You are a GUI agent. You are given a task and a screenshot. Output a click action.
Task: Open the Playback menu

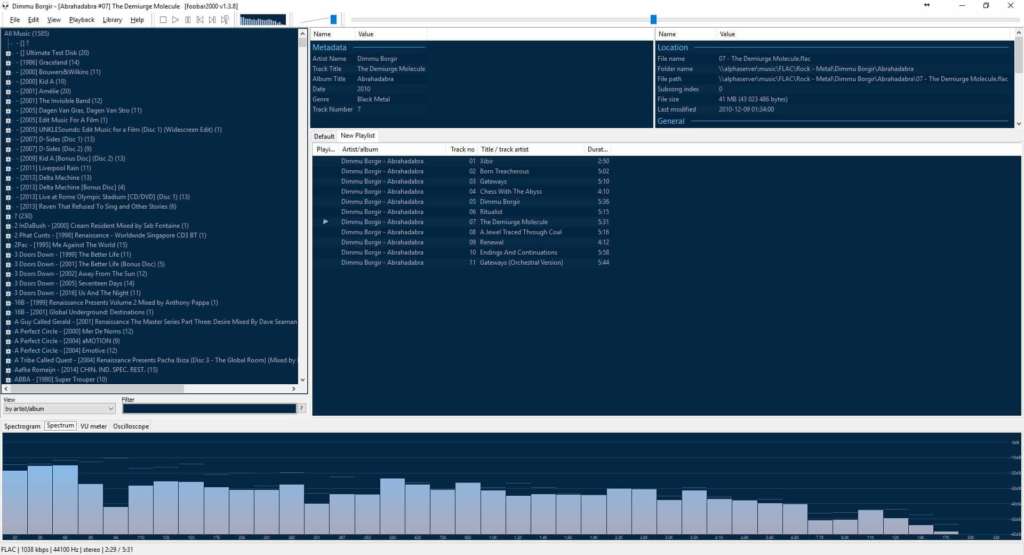82,20
